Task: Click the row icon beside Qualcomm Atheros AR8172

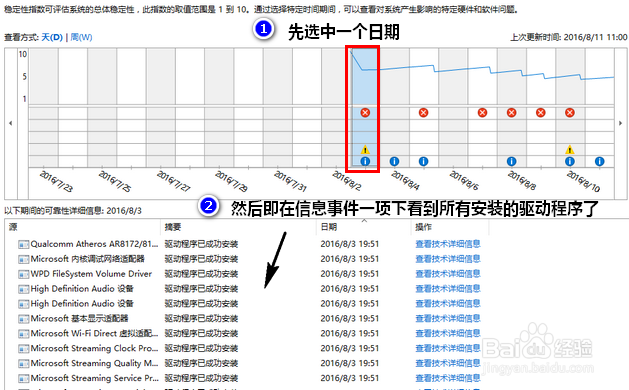Action: (24, 244)
